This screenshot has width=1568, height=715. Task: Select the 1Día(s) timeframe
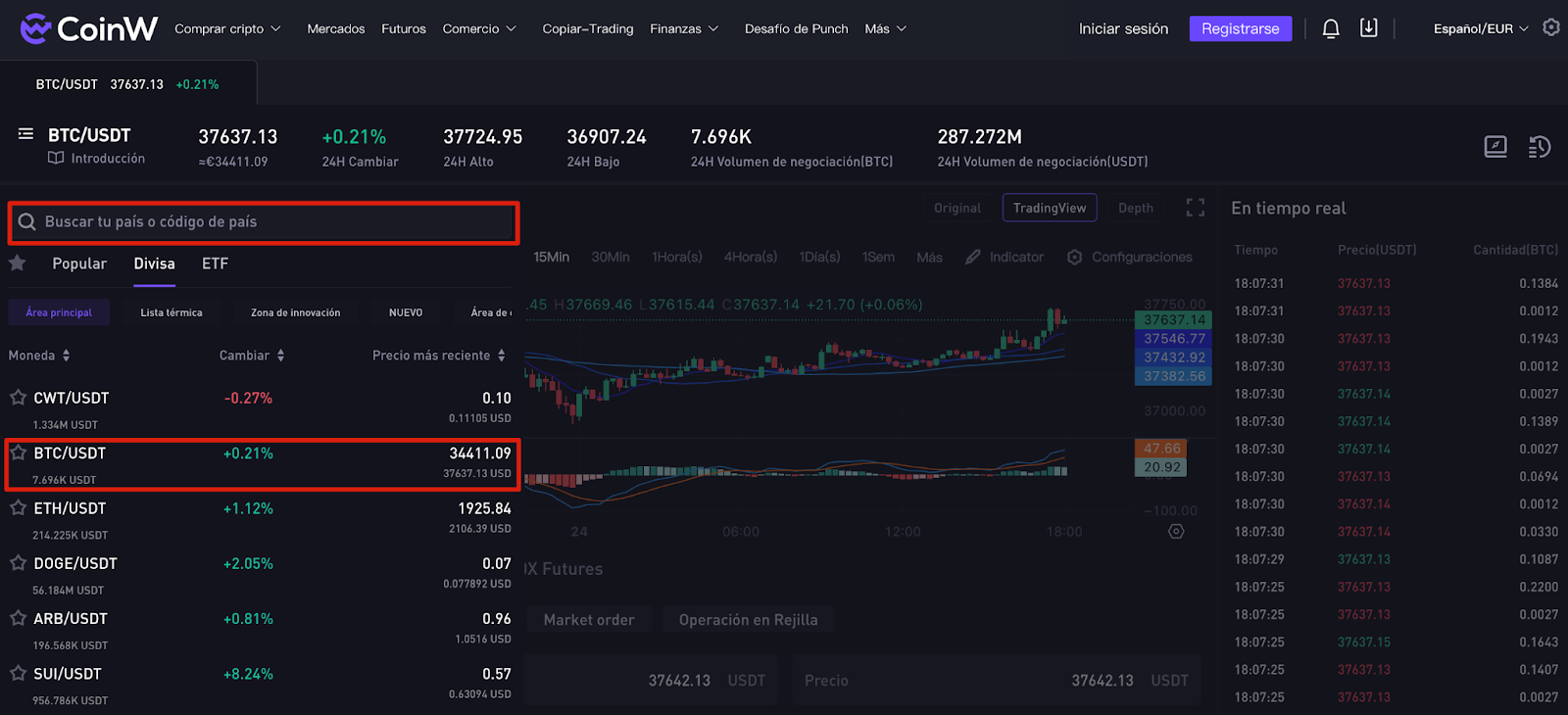click(x=819, y=257)
